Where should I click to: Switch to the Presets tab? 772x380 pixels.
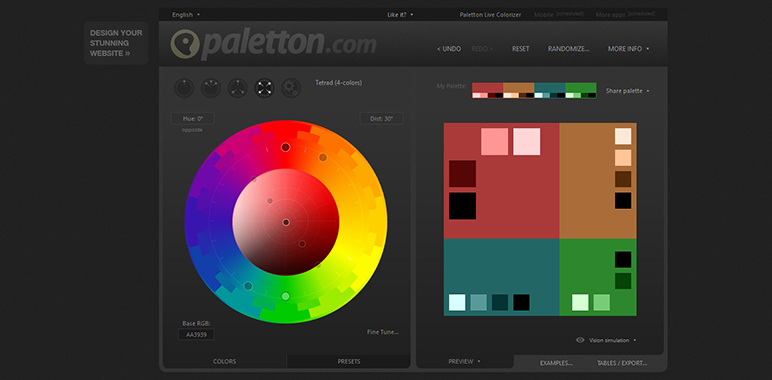click(x=349, y=361)
